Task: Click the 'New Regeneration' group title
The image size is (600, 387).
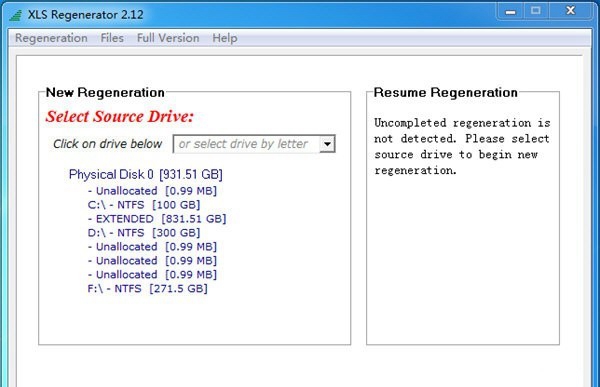Action: (105, 92)
